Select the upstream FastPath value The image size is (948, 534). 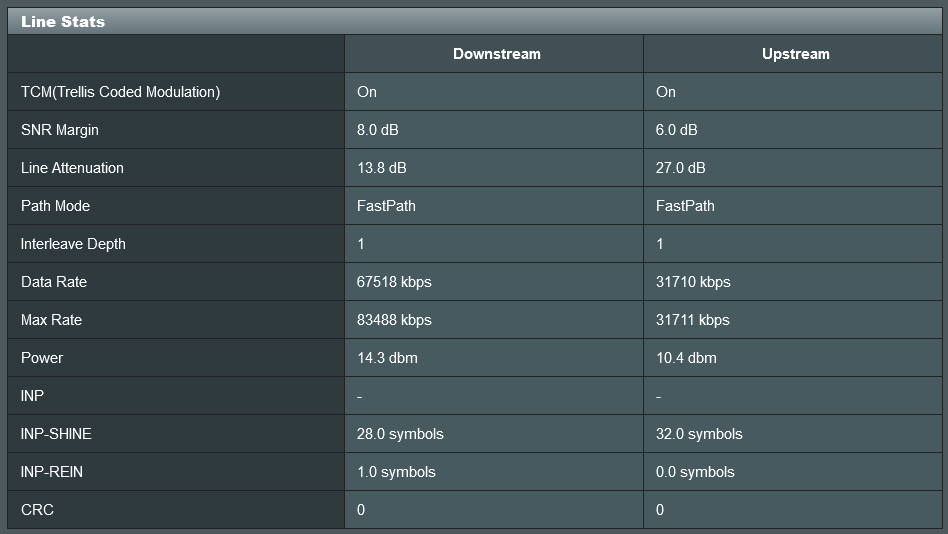(685, 206)
